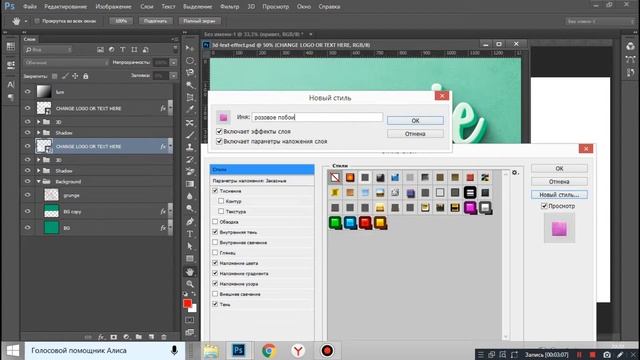The height and width of the screenshot is (360, 640).
Task: Open the Справка menu
Action: click(x=329, y=7)
